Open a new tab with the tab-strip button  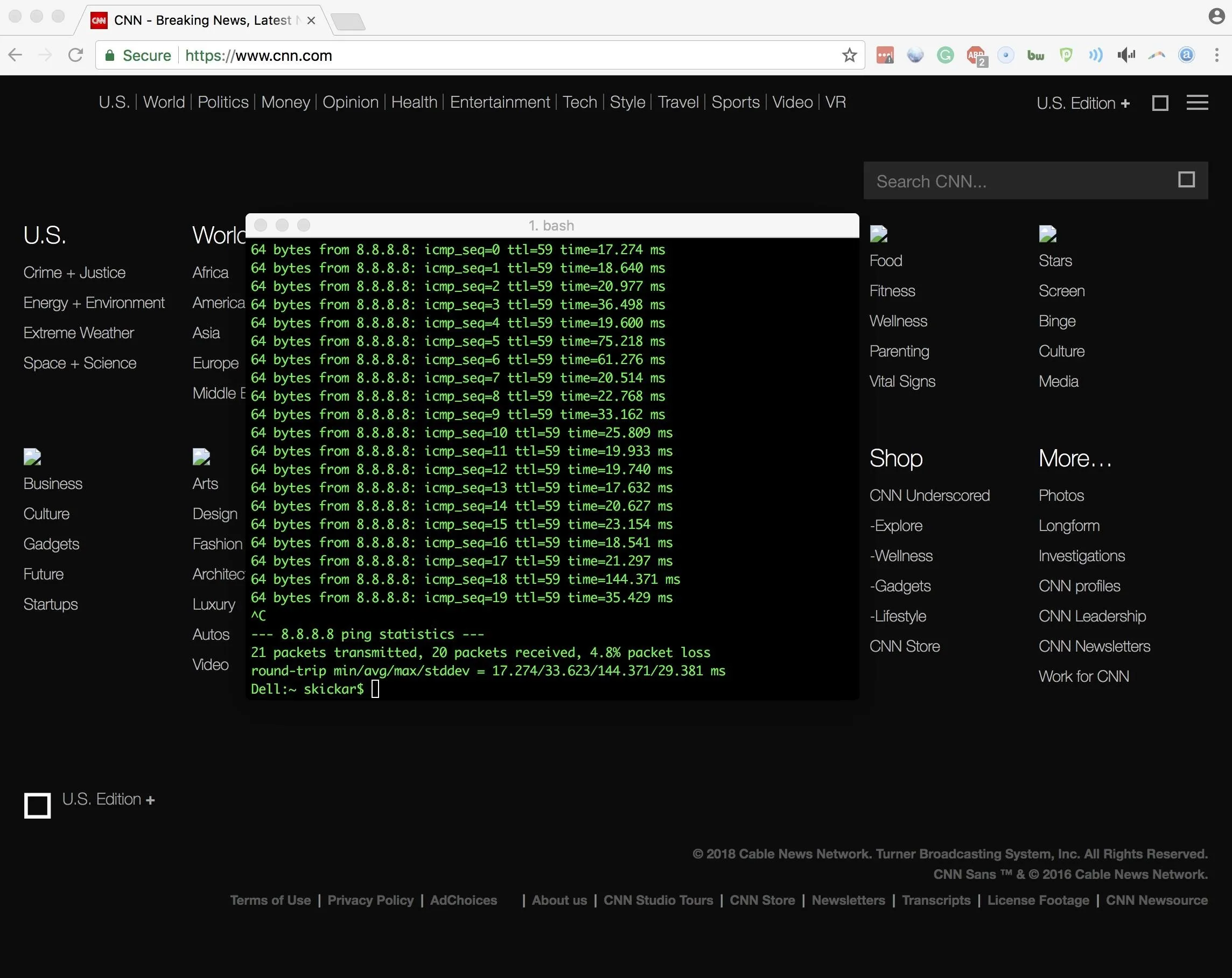(x=348, y=22)
